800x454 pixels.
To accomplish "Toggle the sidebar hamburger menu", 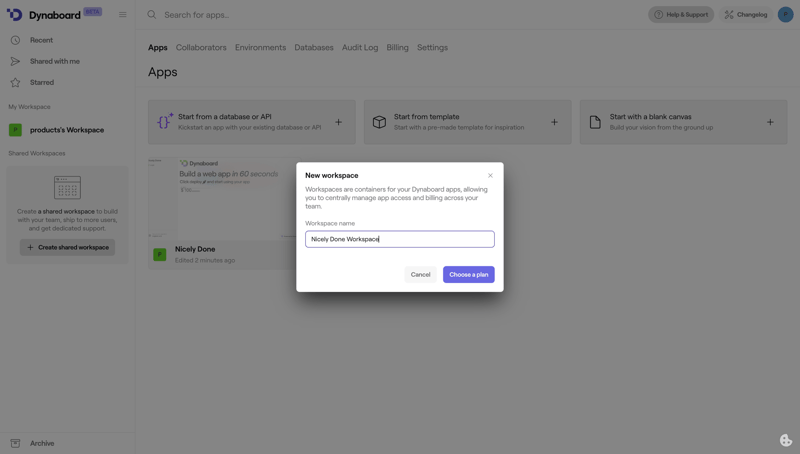I will pos(122,15).
